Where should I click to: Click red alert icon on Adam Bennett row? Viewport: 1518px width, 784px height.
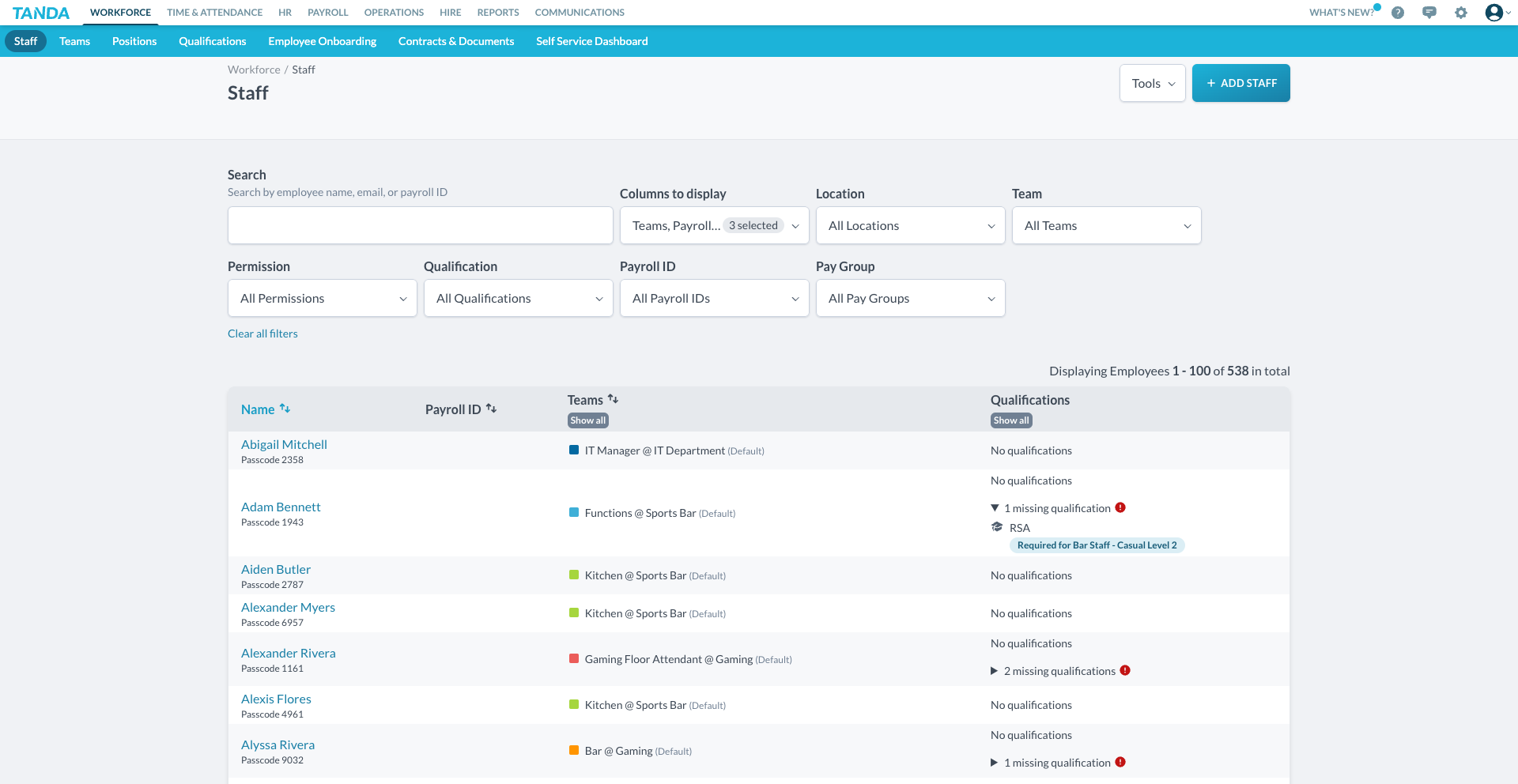[1120, 507]
